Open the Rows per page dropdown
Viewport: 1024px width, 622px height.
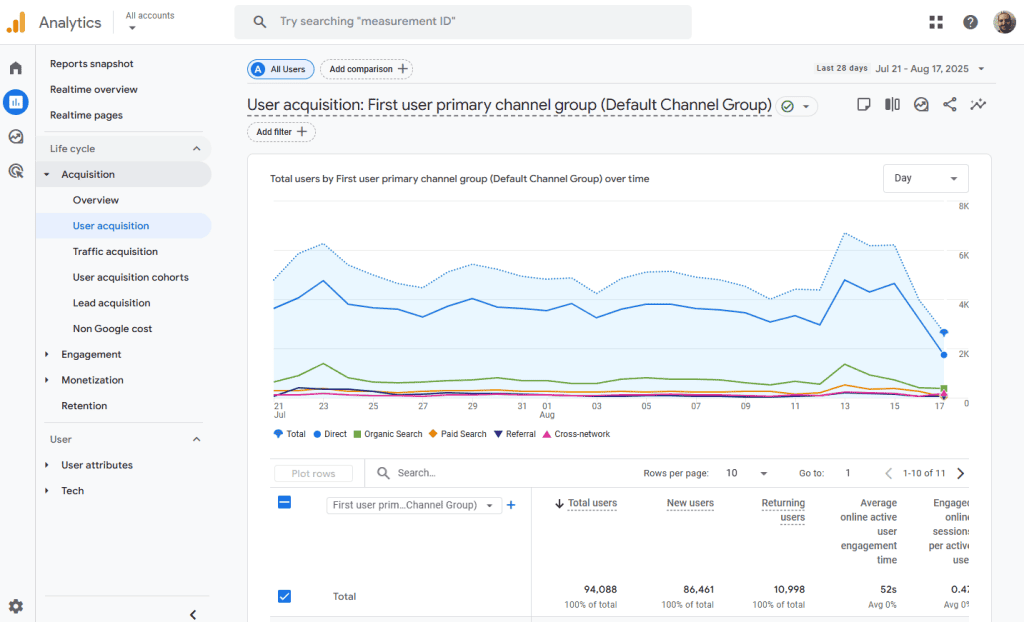coord(747,473)
